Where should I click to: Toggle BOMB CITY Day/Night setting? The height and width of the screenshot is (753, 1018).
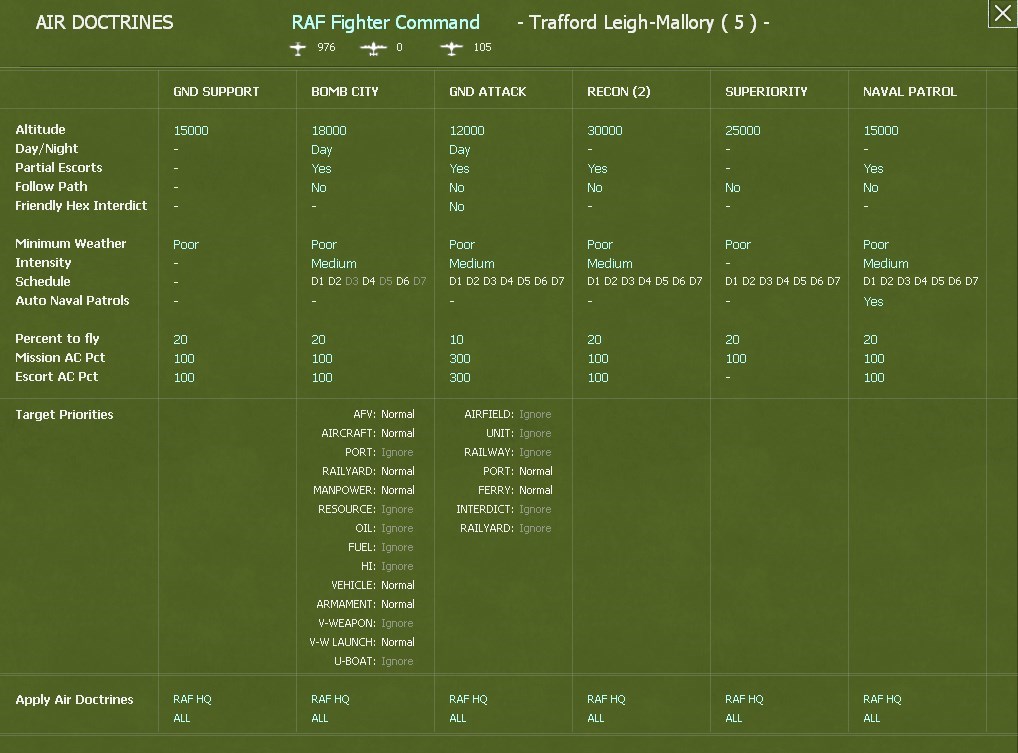click(321, 150)
